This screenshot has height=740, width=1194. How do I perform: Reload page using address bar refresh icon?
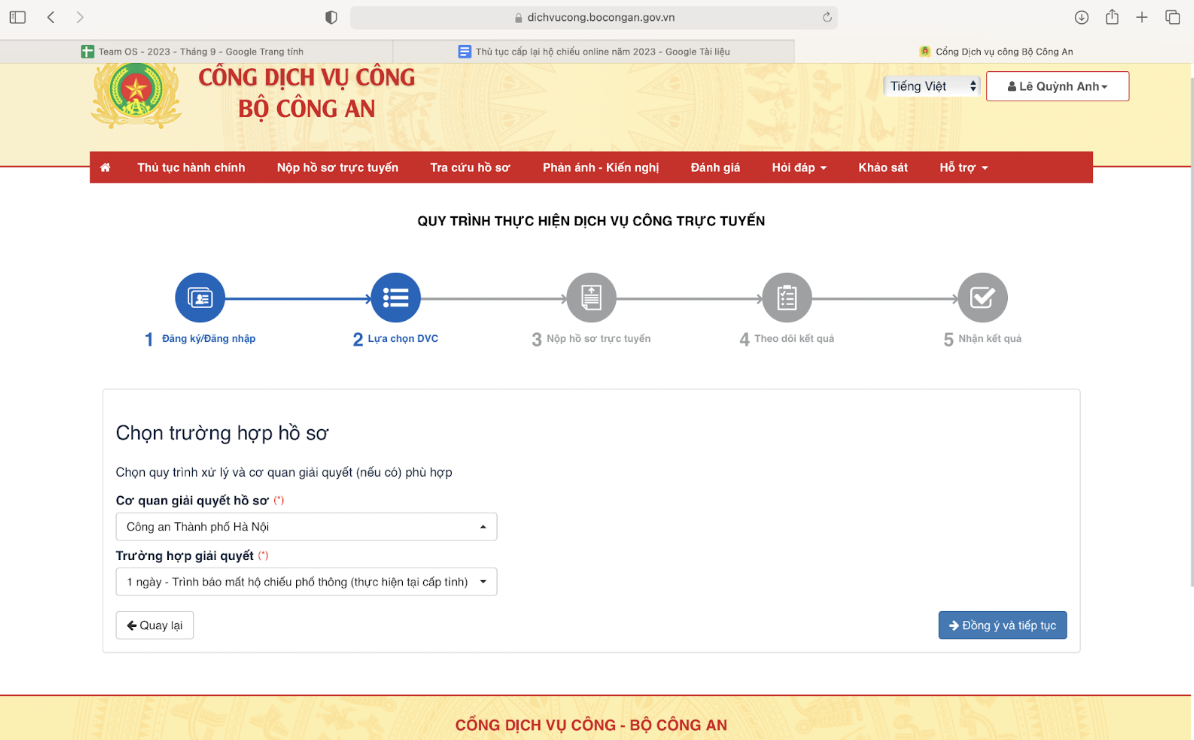point(827,17)
